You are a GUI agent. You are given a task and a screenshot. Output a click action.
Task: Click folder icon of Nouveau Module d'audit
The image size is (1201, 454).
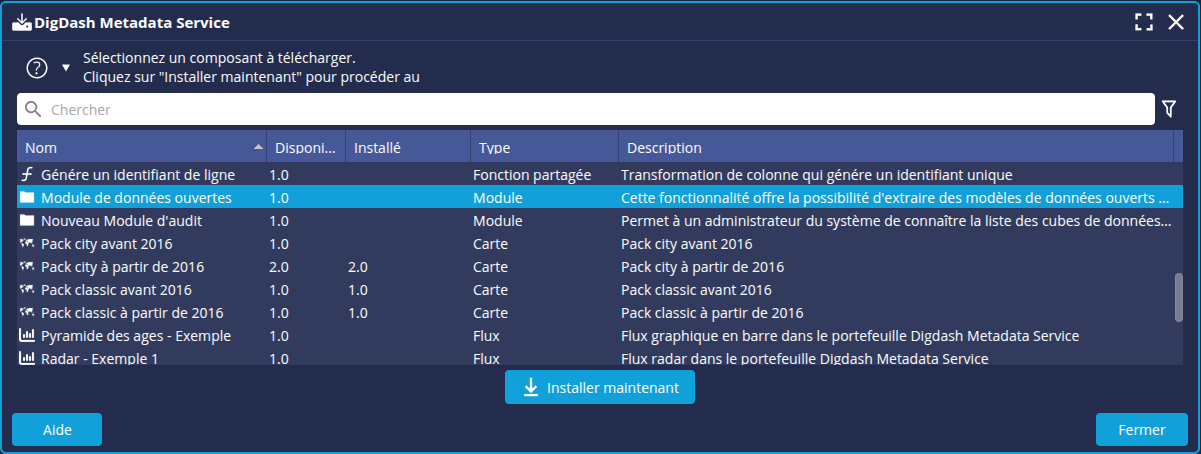tap(27, 221)
